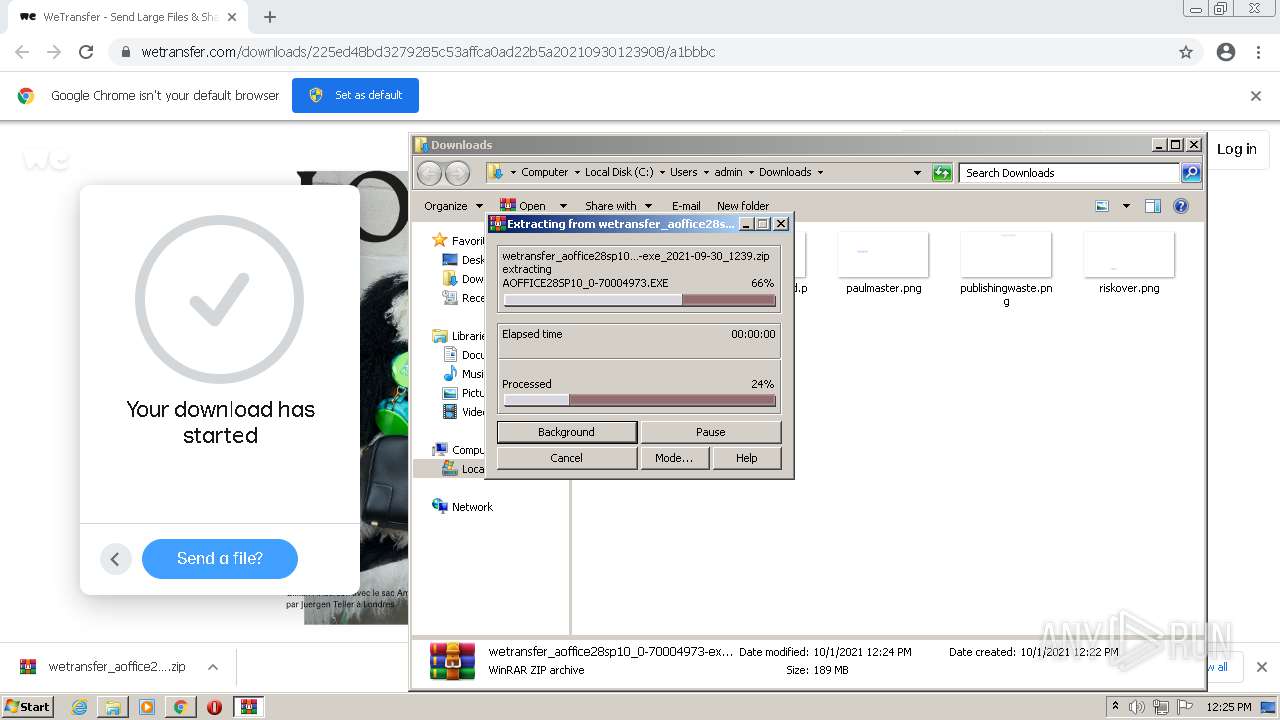Select publishingwaste.png file

pyautogui.click(x=1006, y=269)
